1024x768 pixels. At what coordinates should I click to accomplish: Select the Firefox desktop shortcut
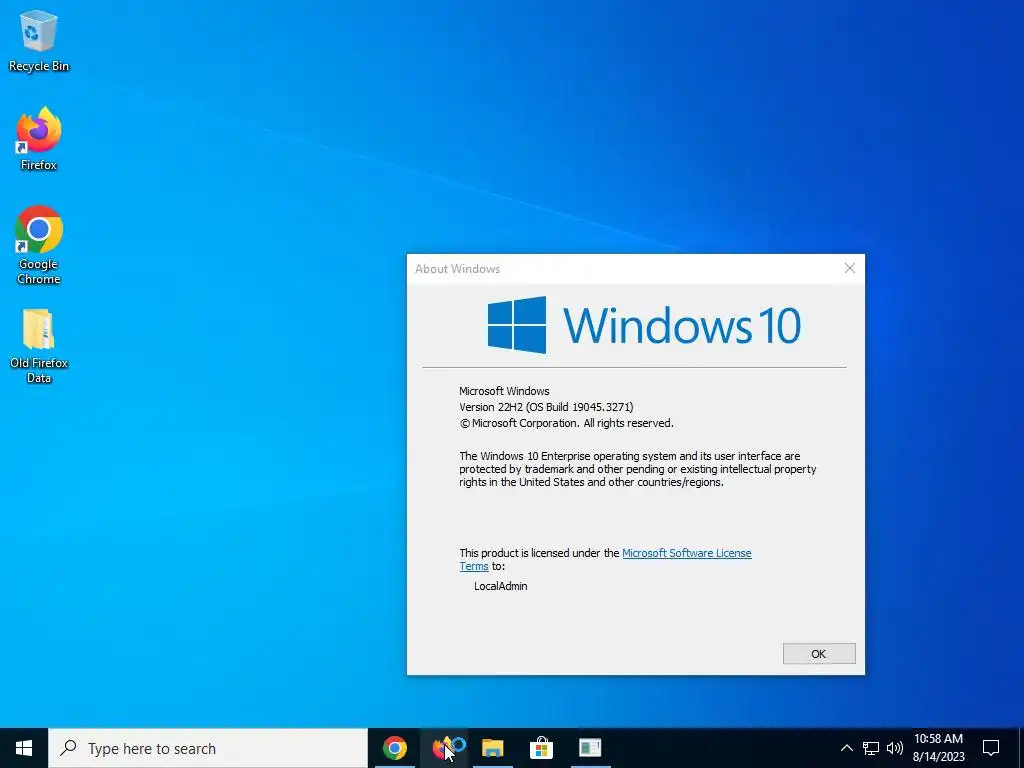[39, 139]
